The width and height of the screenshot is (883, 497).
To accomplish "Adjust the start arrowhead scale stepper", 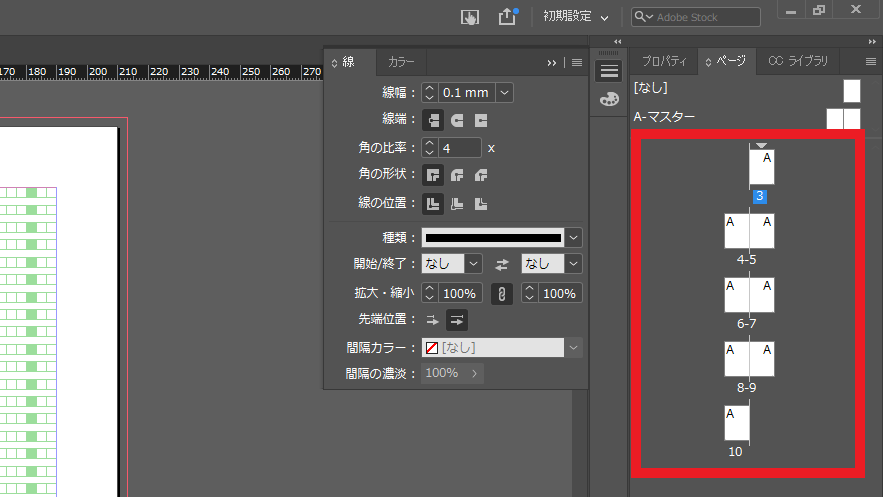I will click(430, 293).
